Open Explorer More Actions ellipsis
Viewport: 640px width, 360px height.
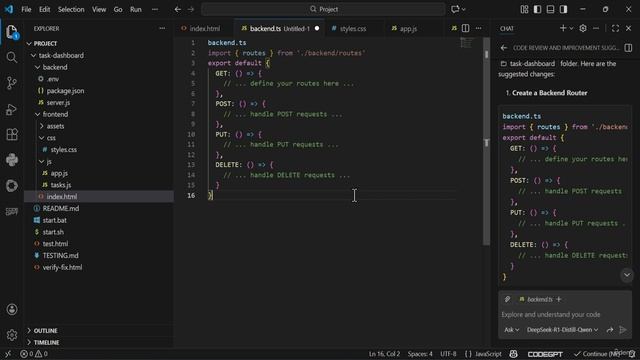coord(162,28)
